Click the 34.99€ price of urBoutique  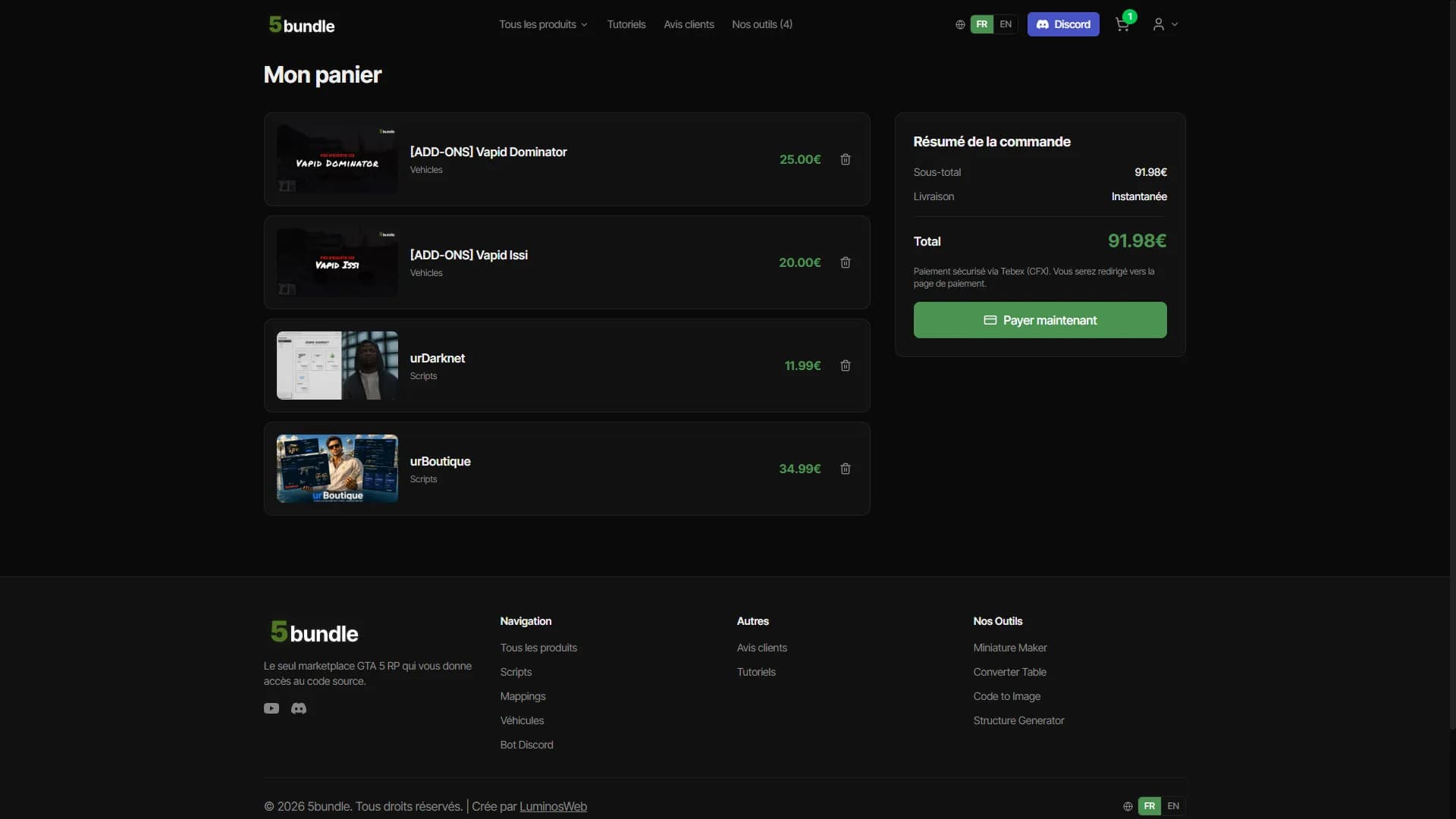[800, 469]
